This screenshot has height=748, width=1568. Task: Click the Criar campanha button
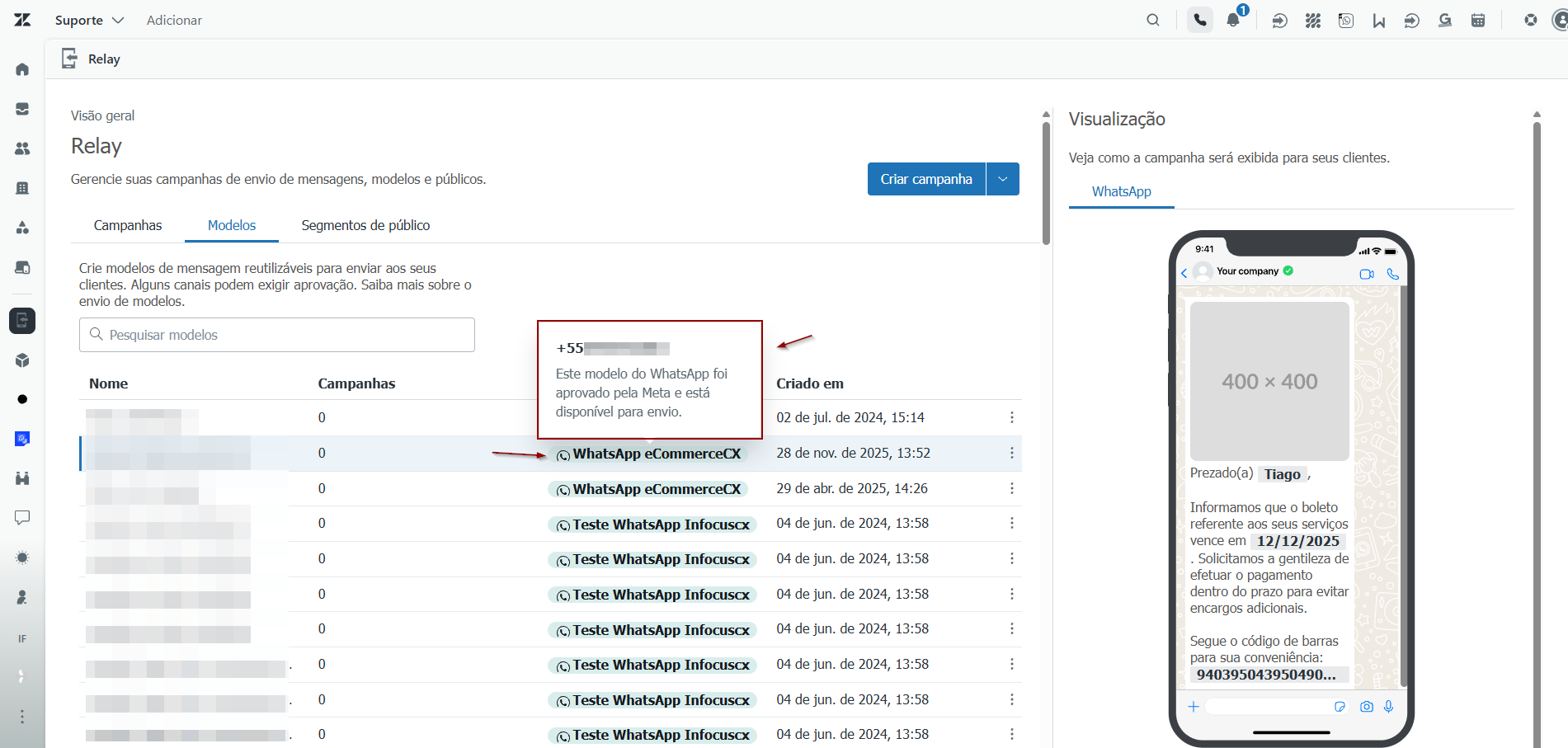click(x=926, y=179)
